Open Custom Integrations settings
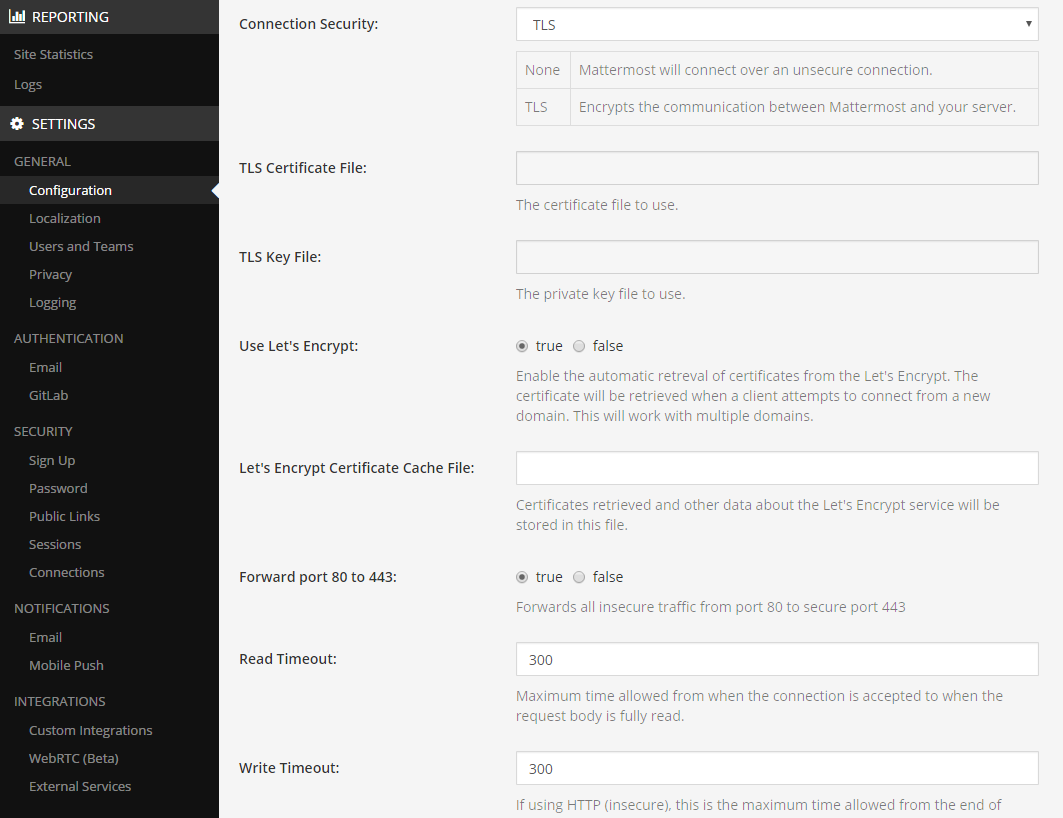 [91, 731]
